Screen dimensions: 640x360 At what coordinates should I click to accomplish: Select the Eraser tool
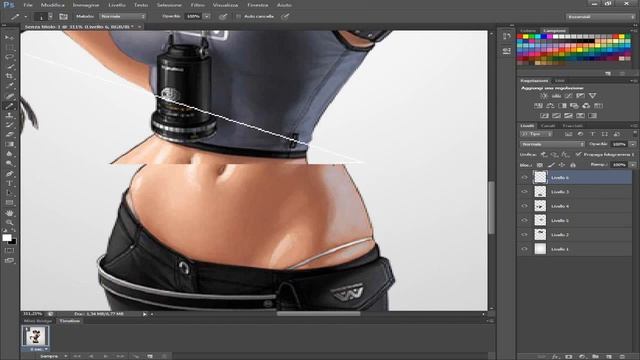(9, 135)
